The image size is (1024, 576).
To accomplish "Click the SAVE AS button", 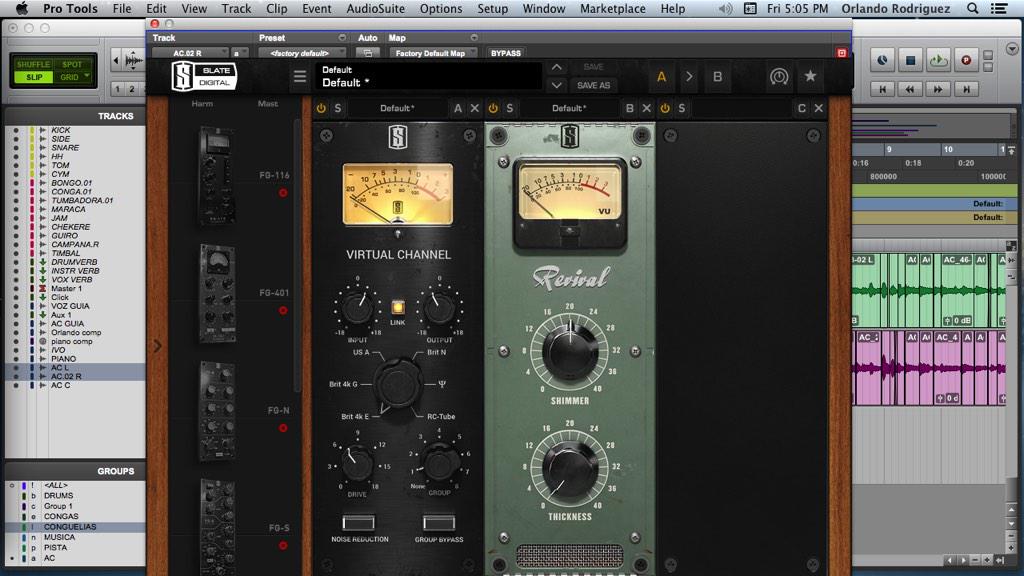I will pyautogui.click(x=593, y=85).
